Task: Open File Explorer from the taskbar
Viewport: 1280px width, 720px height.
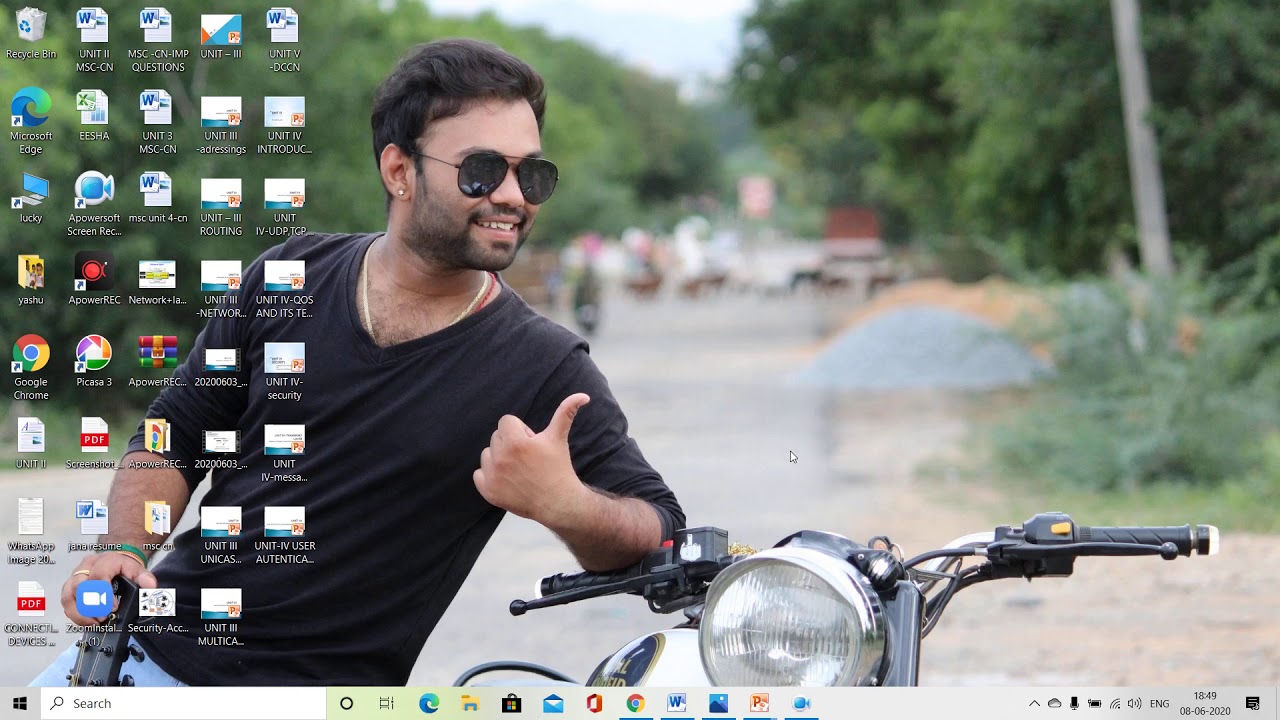Action: [470, 704]
